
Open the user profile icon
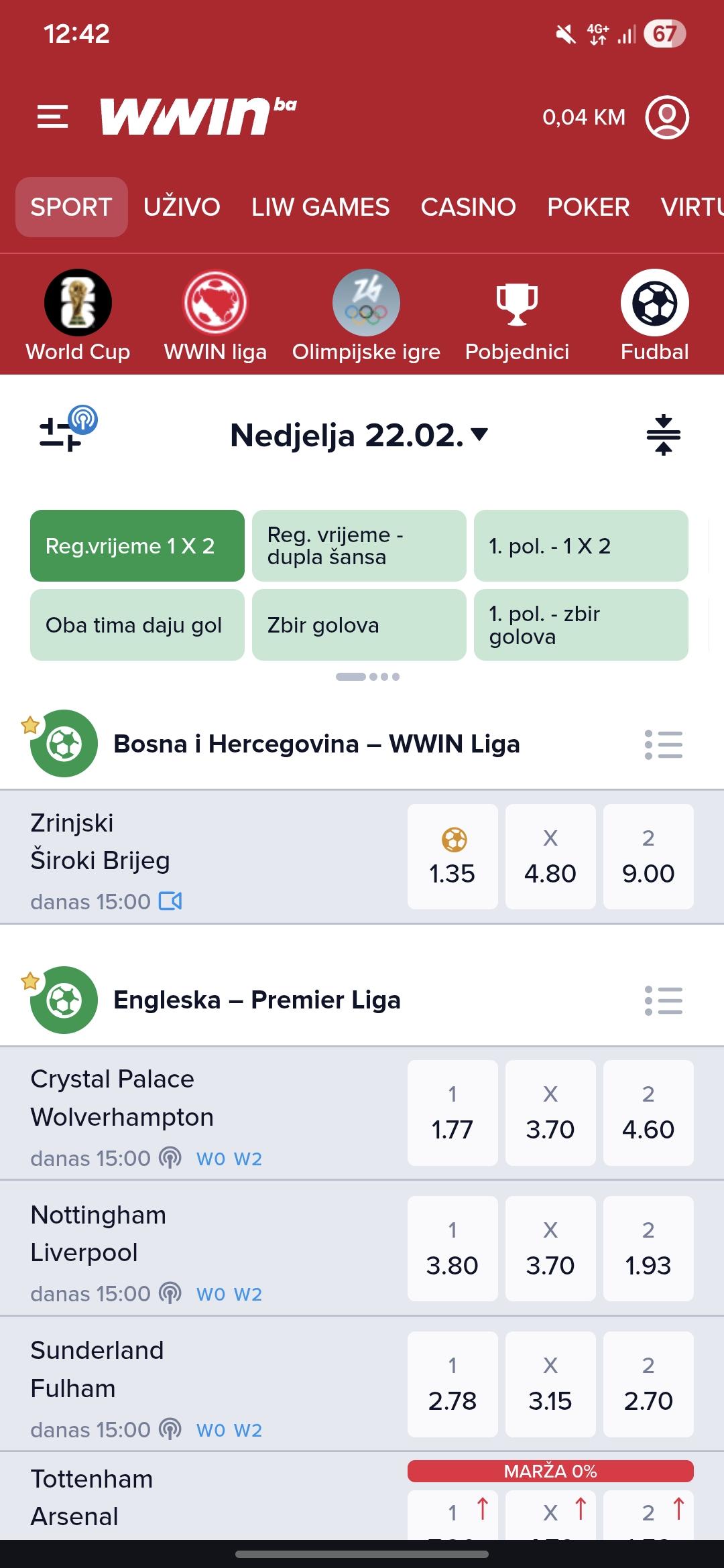point(667,117)
